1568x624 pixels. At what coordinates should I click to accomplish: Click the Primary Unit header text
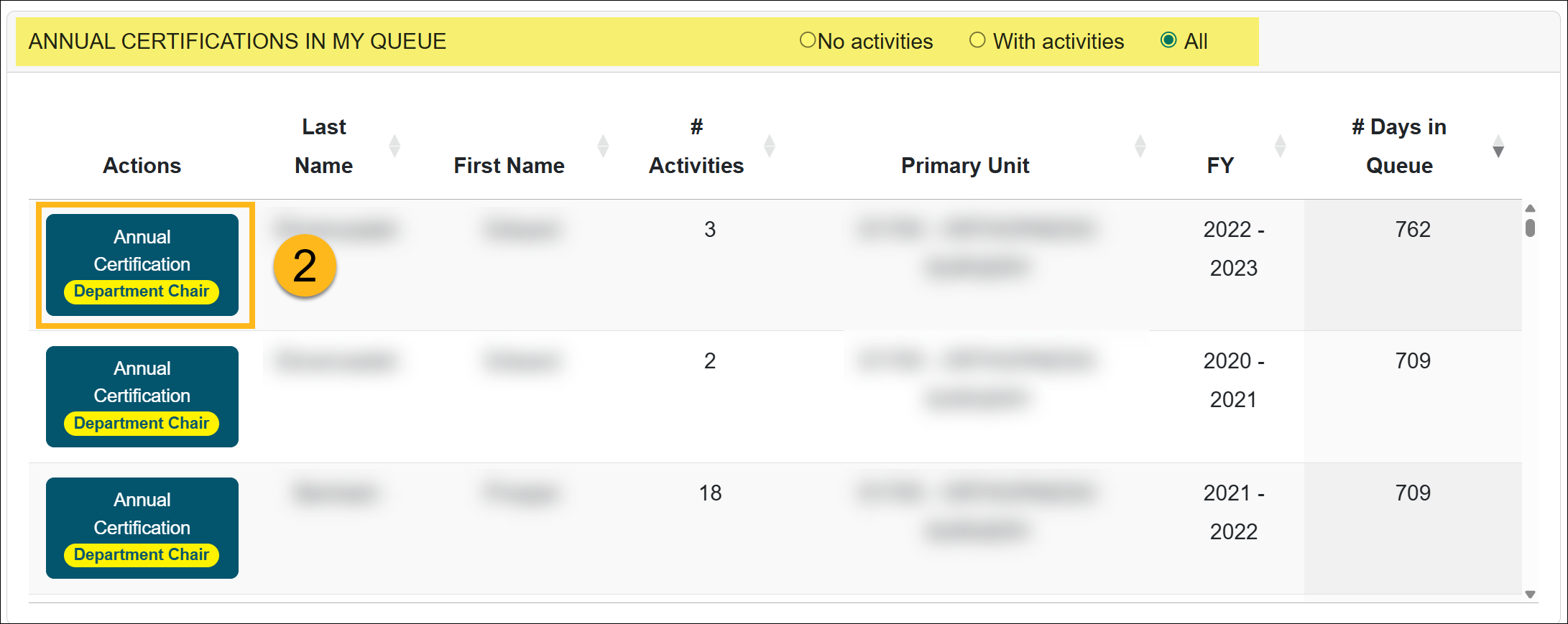[965, 166]
